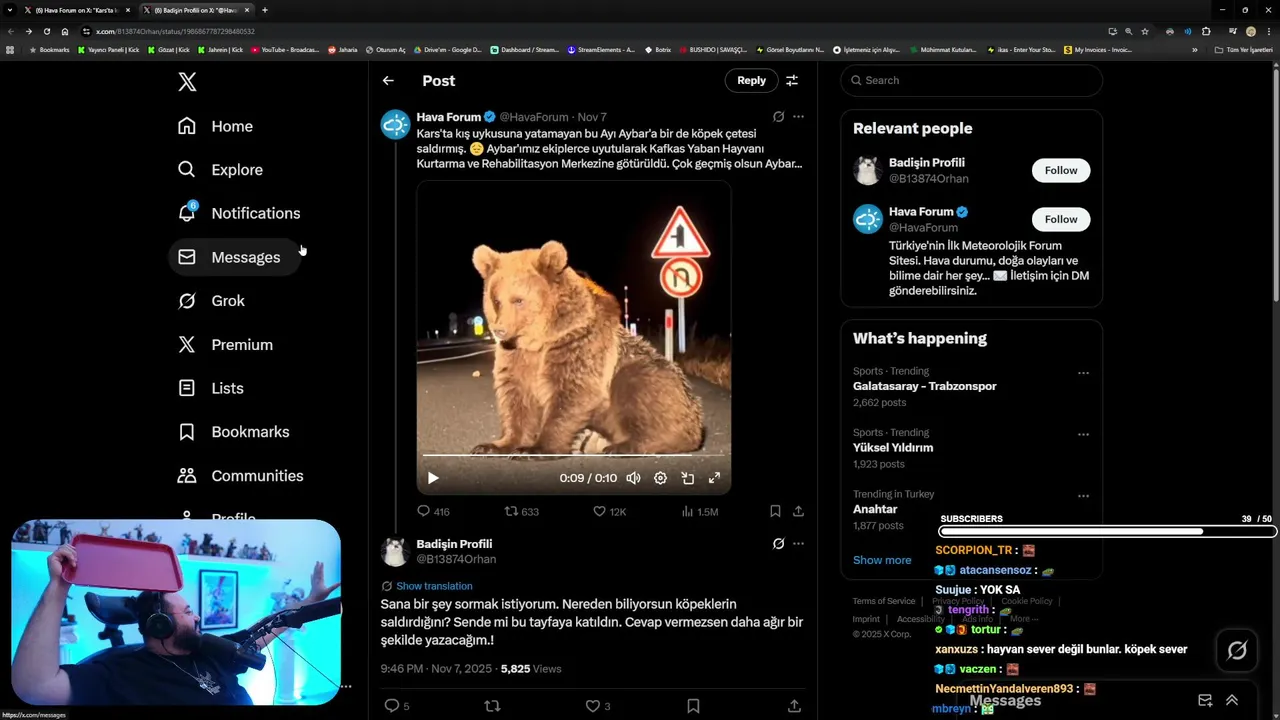Viewport: 1280px width, 720px height.
Task: Open Bookmarks in the sidebar
Action: click(x=234, y=432)
